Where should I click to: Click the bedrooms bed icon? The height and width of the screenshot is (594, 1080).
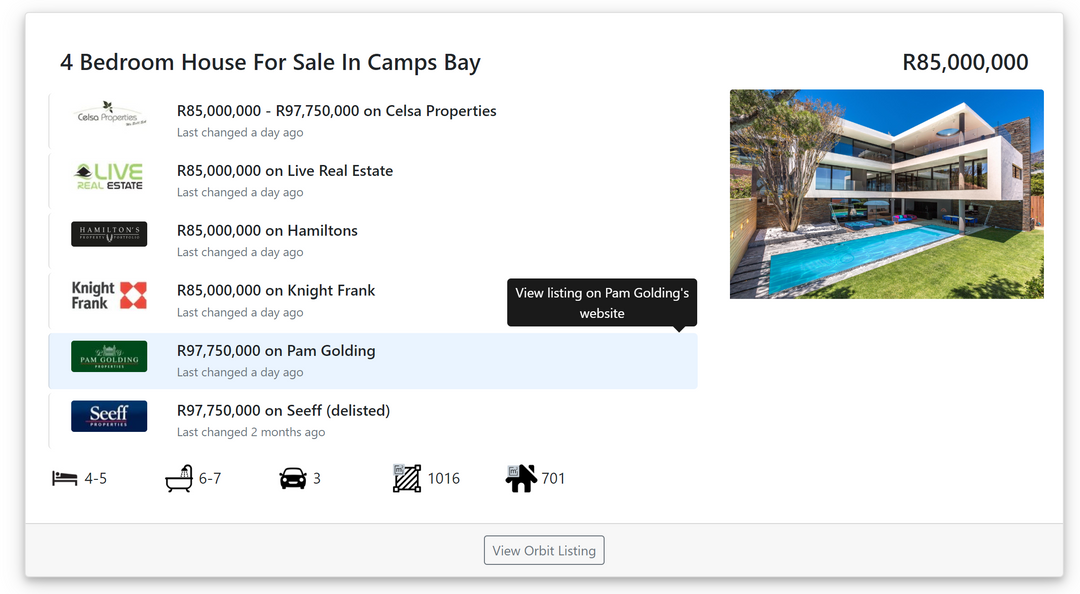pyautogui.click(x=65, y=479)
